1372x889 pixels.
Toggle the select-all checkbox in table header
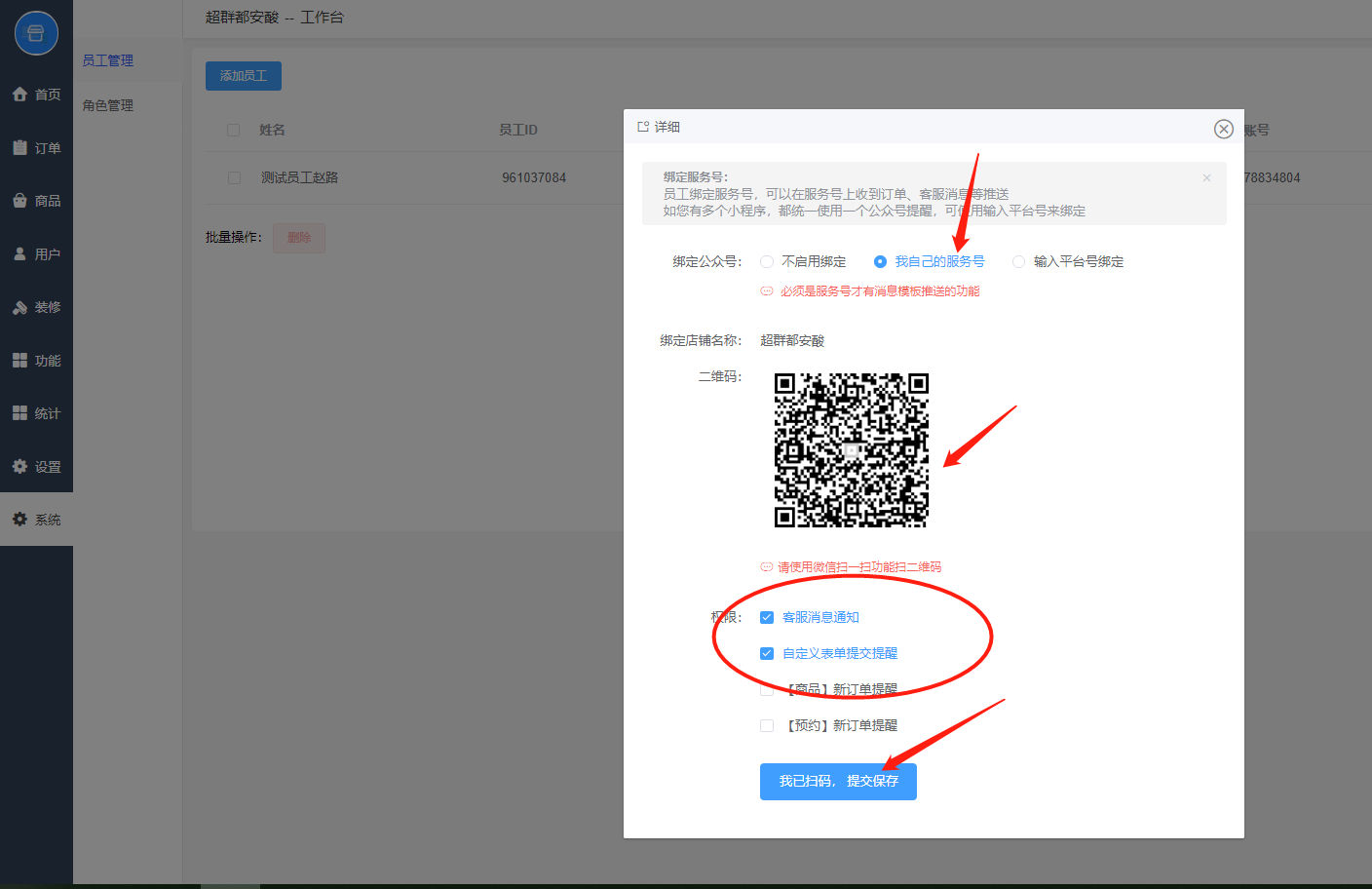click(x=234, y=130)
